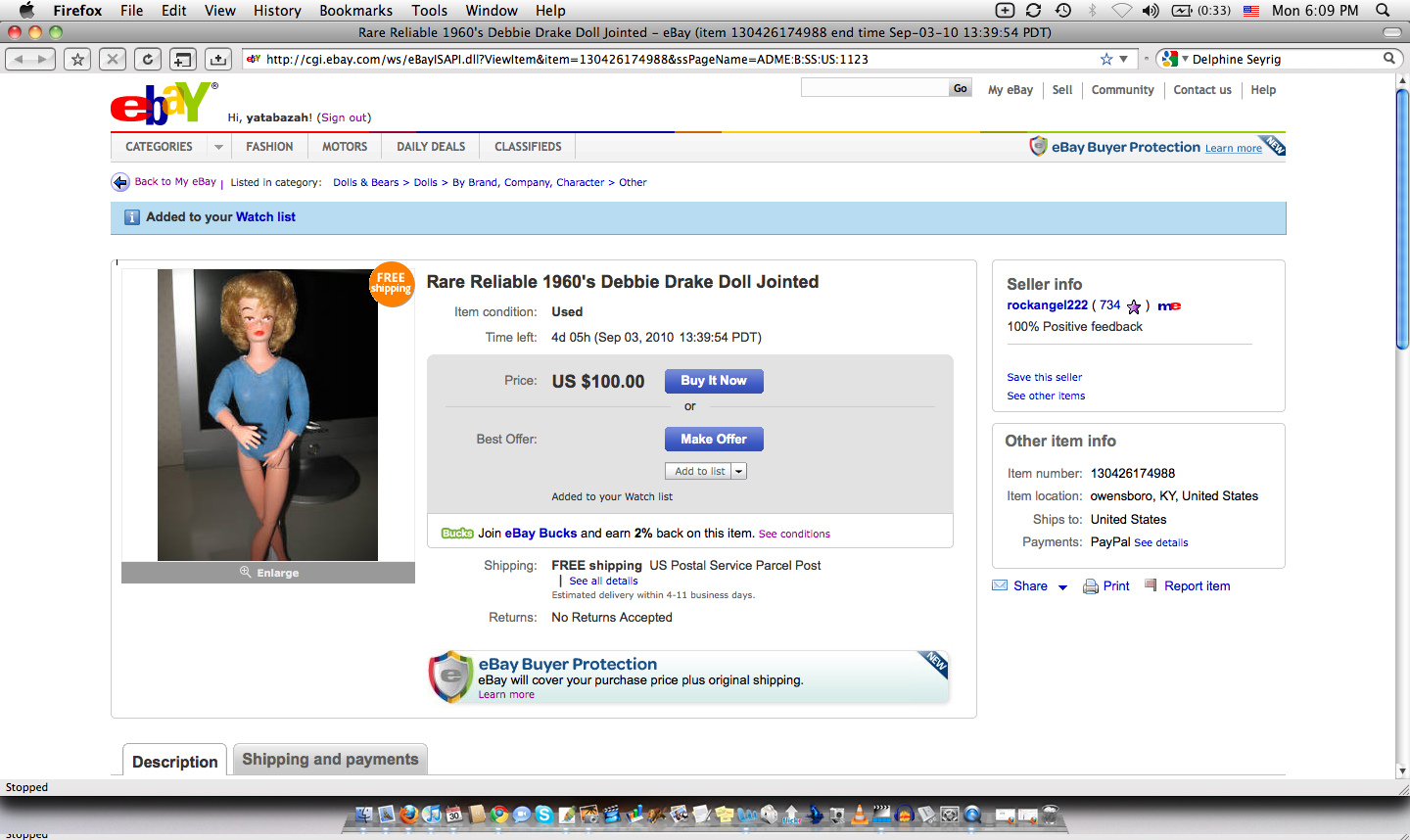Bookmark the page with the toolbar star button
Viewport: 1410px width, 840px height.
tap(77, 59)
